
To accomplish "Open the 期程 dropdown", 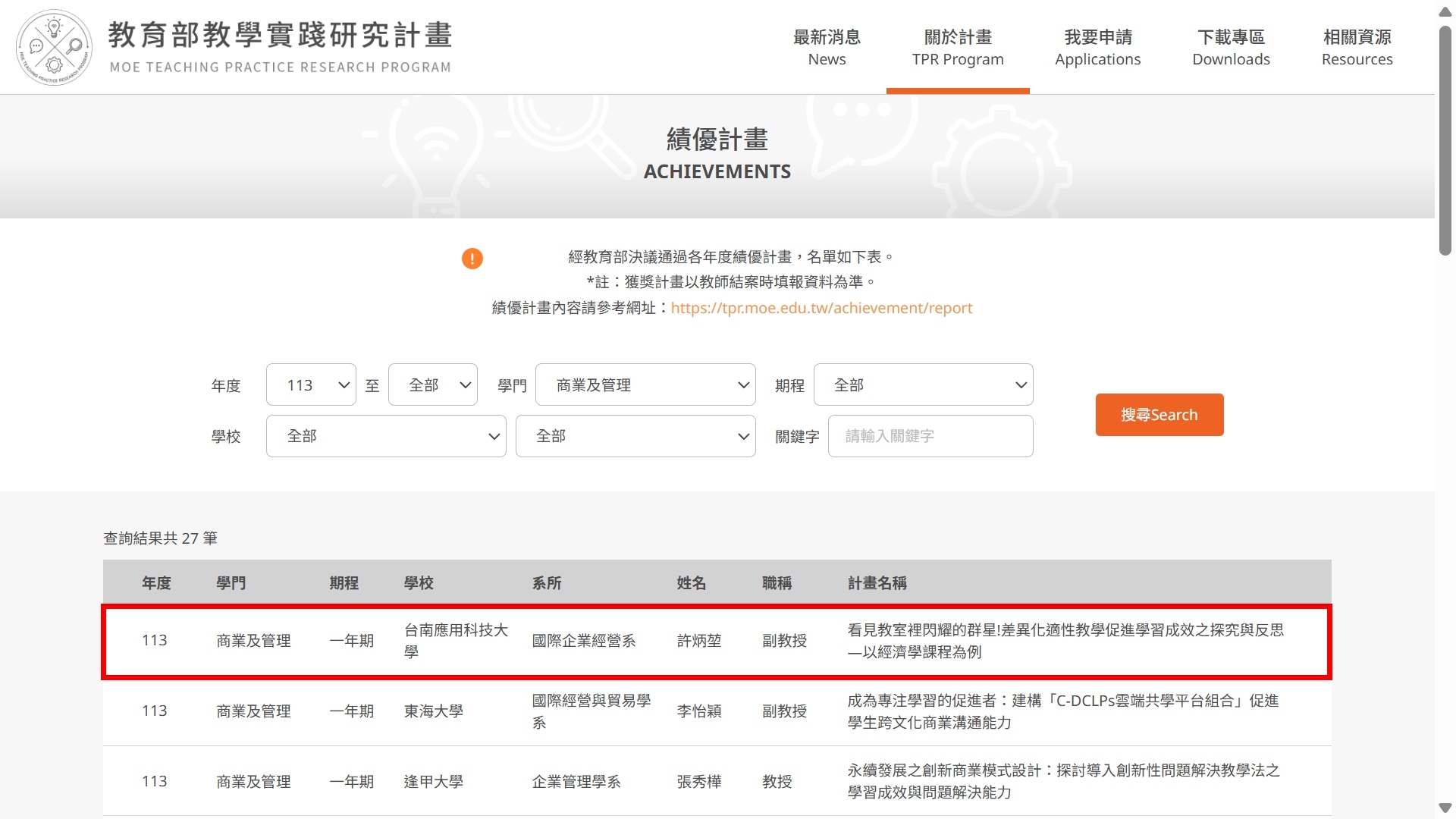I will [923, 385].
